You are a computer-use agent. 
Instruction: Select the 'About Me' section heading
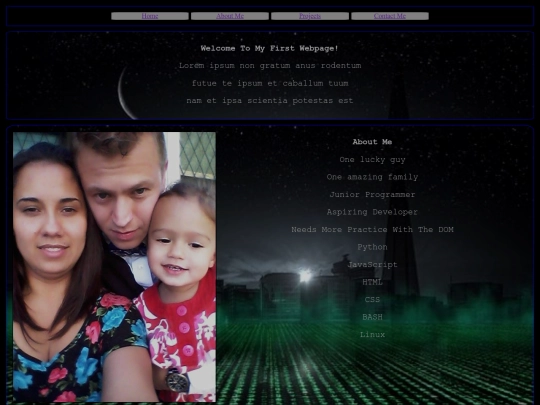[372, 142]
